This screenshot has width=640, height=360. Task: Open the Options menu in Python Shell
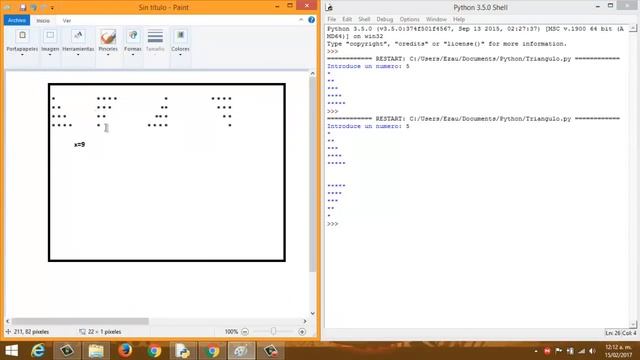point(409,19)
